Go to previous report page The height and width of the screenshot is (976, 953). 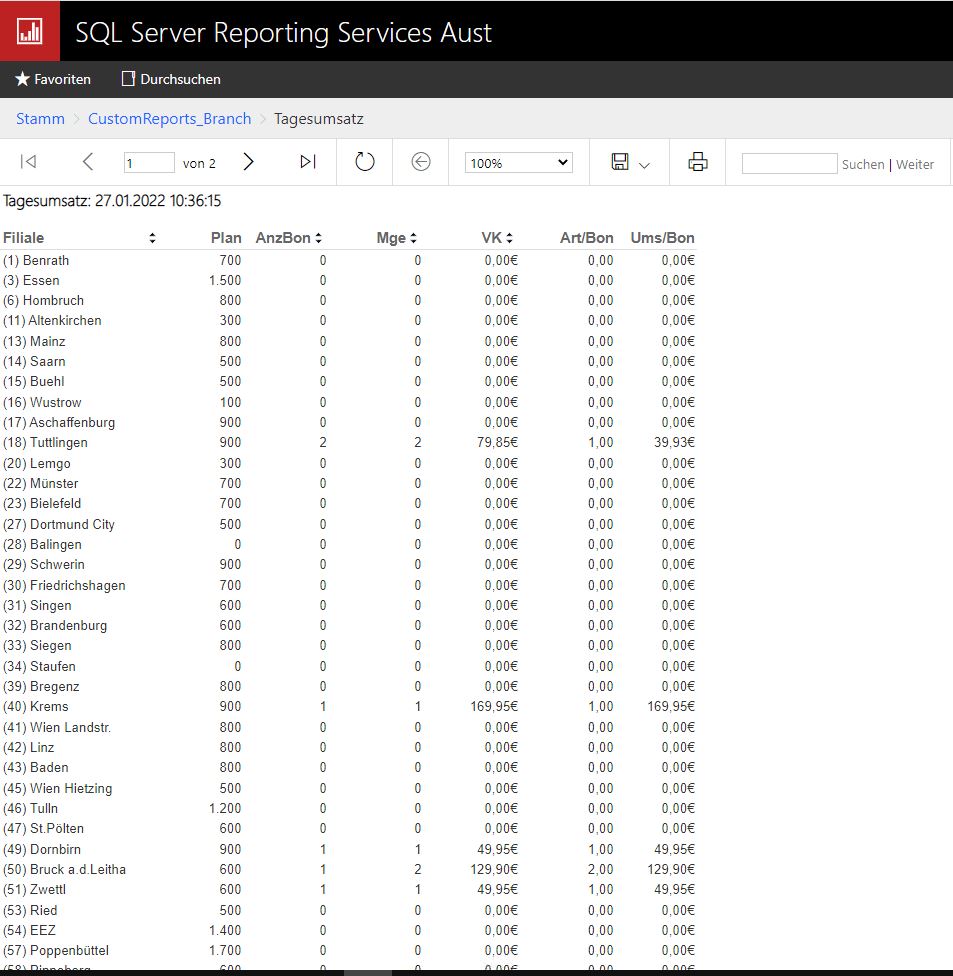[x=88, y=162]
